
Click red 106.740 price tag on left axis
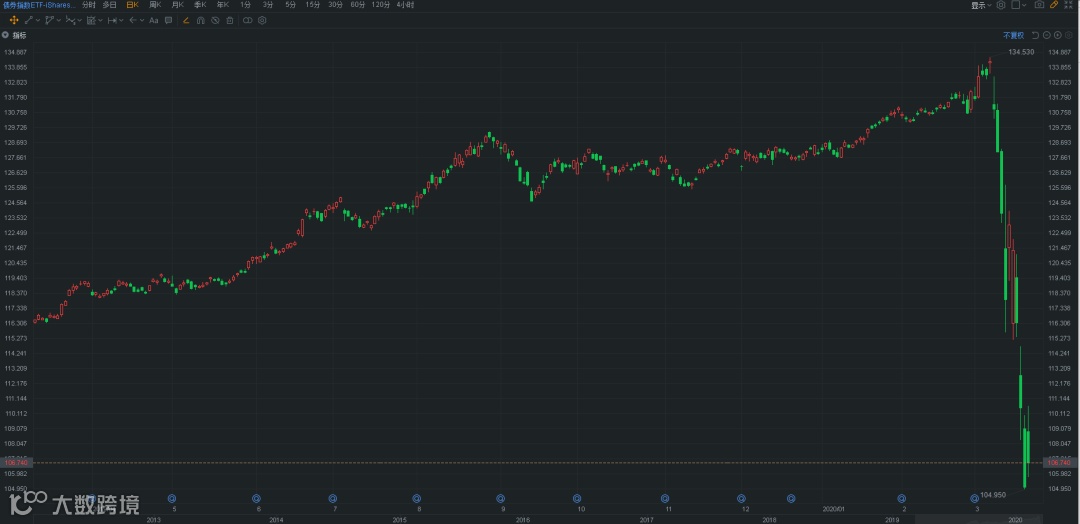click(x=14, y=463)
